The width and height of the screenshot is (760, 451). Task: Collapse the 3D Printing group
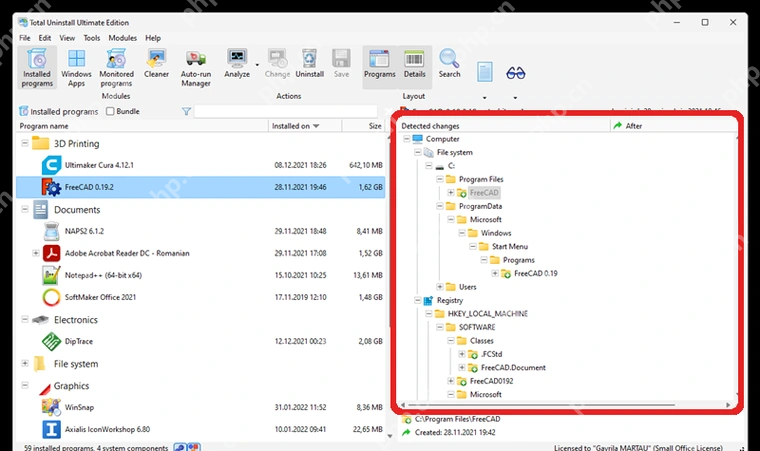pos(25,143)
